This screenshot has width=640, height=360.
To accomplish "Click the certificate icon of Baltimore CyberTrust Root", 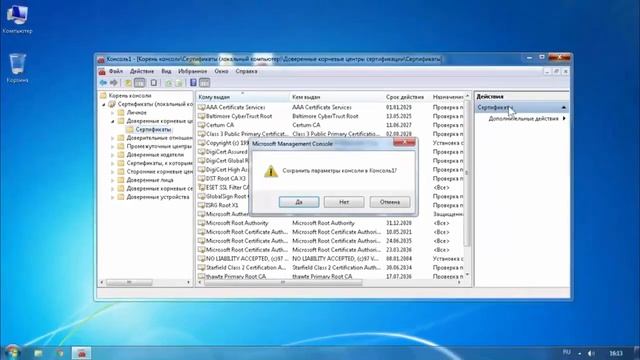I will tap(202, 116).
